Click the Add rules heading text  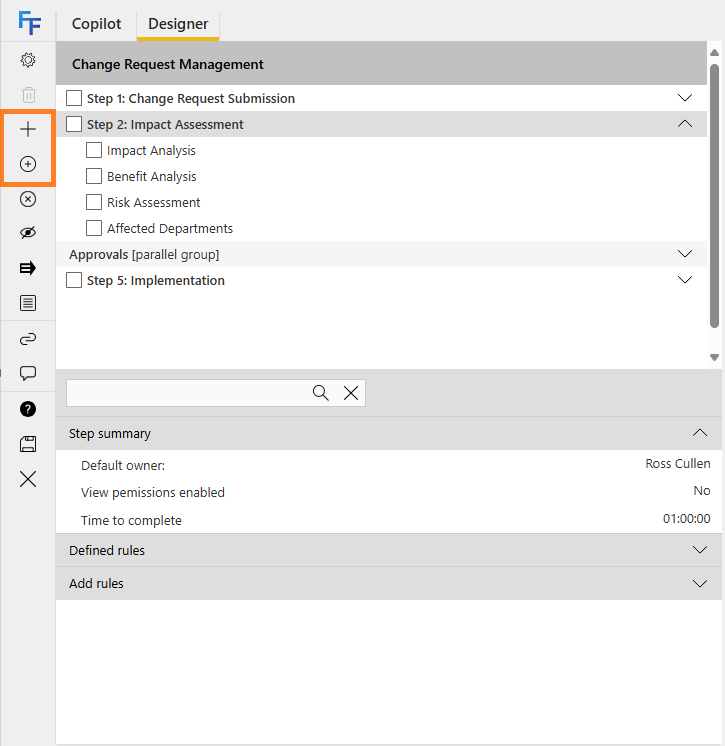(x=96, y=583)
